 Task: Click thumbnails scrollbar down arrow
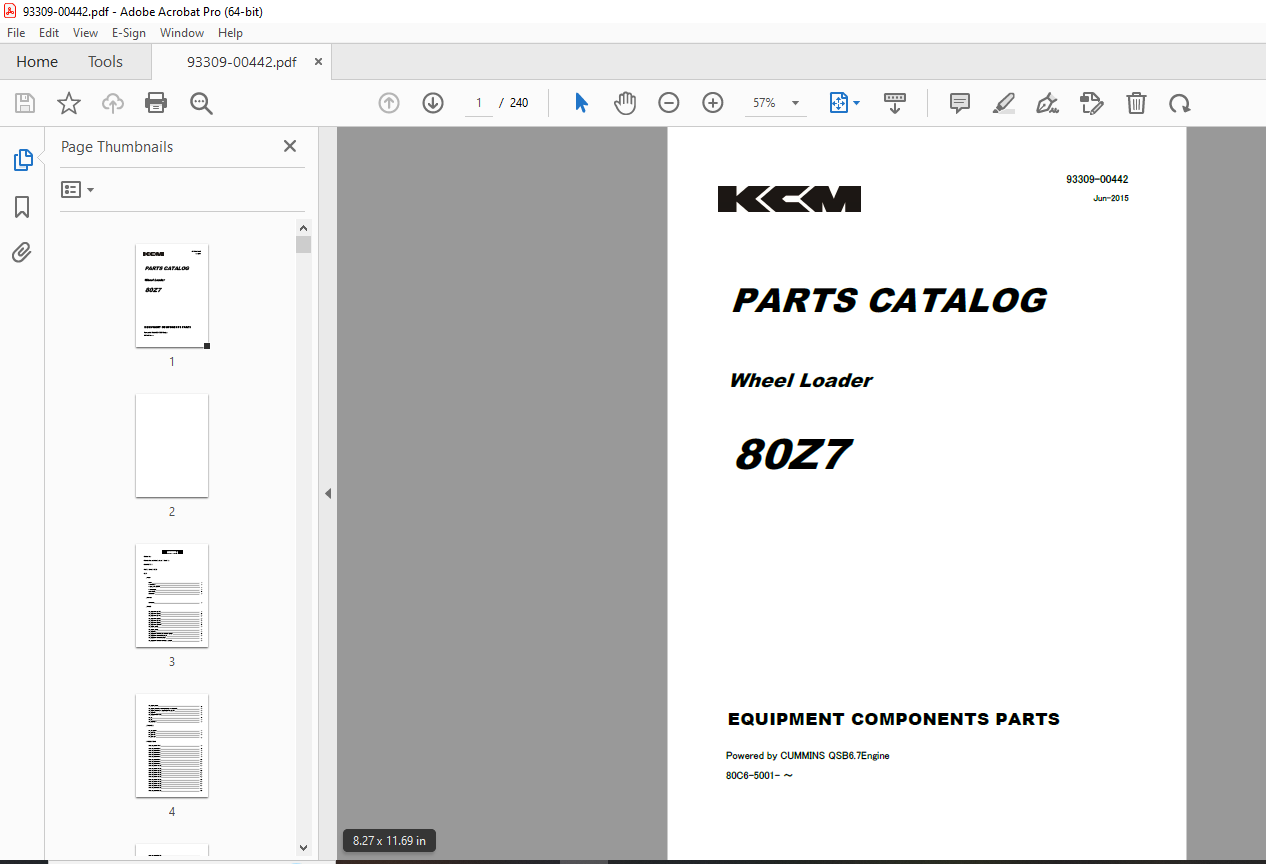304,848
